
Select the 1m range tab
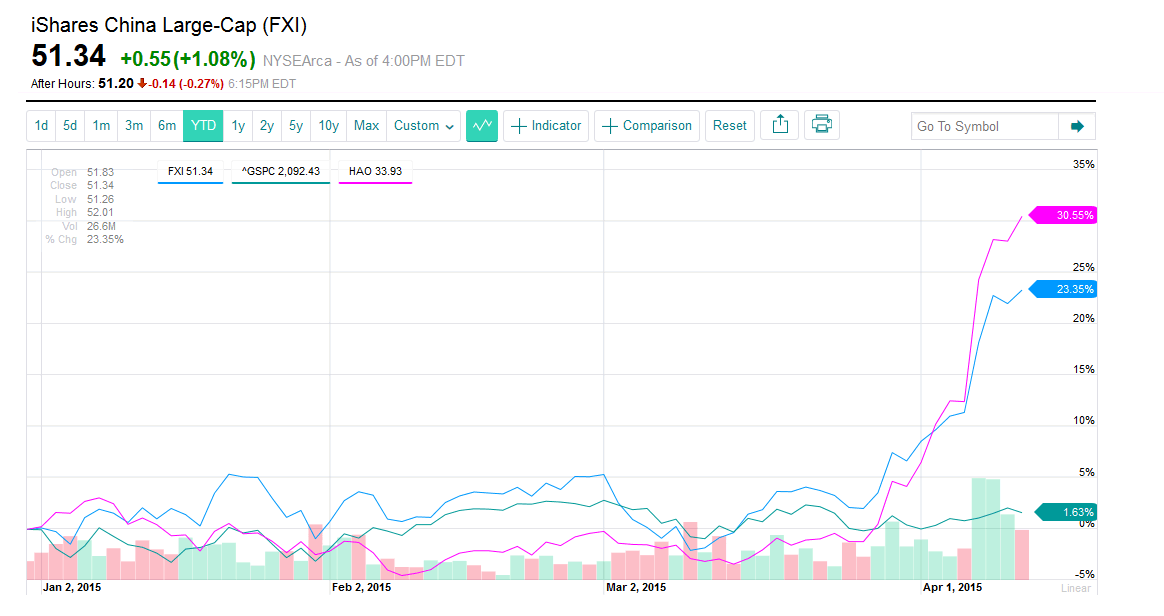(x=101, y=126)
